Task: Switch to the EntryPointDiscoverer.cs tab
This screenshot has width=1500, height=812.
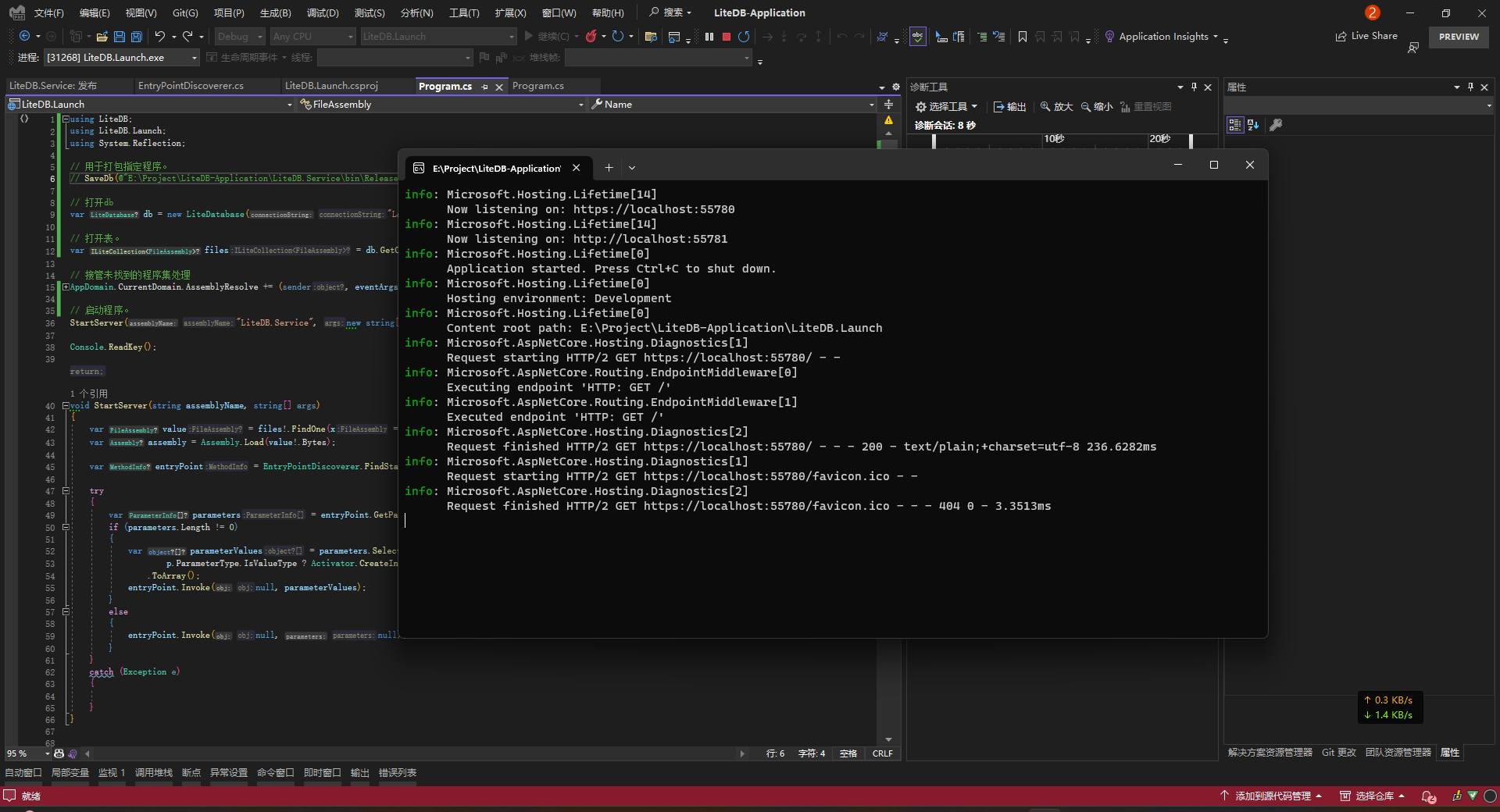Action: [191, 86]
